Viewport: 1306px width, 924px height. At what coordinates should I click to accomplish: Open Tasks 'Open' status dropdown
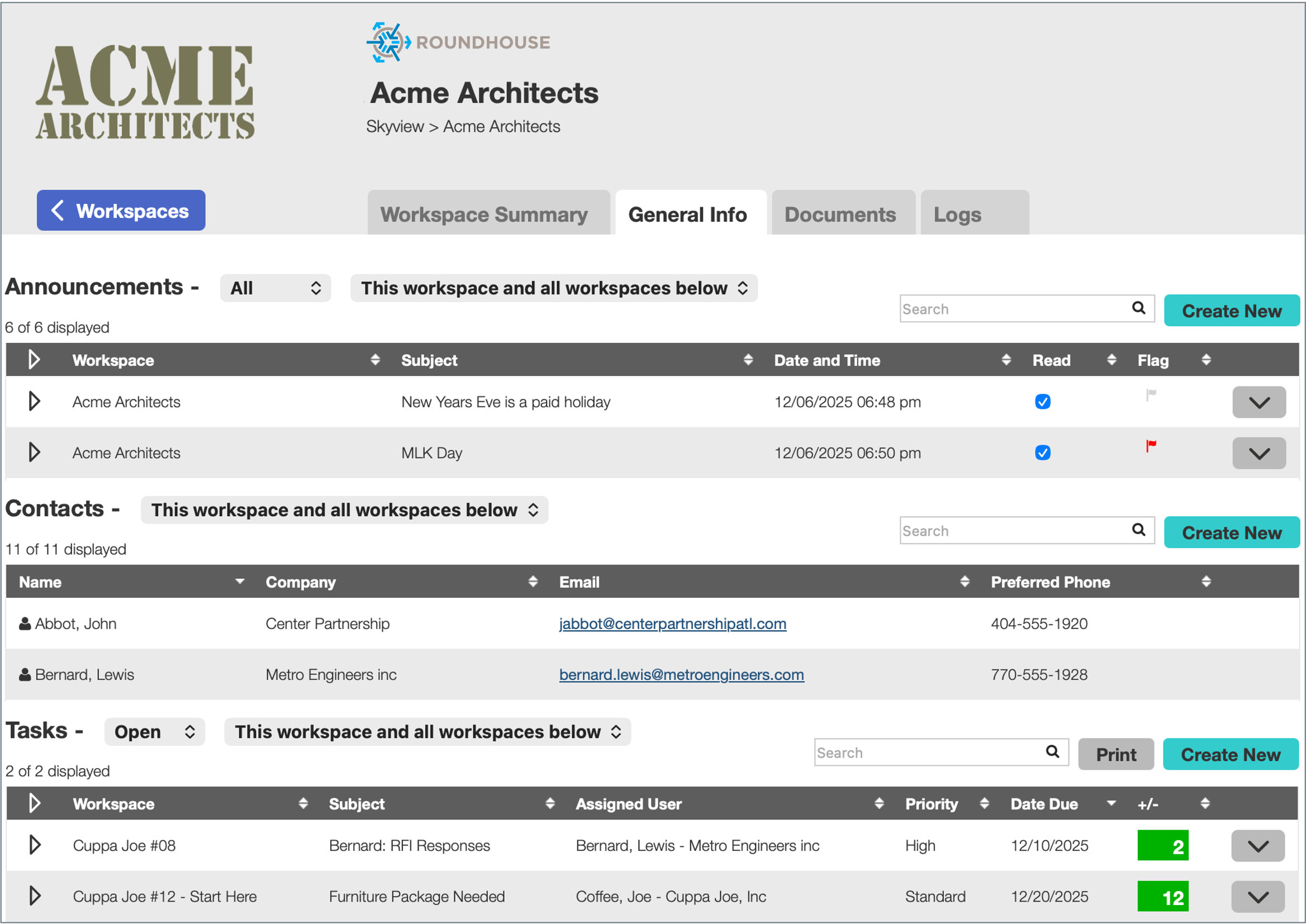pyautogui.click(x=154, y=732)
